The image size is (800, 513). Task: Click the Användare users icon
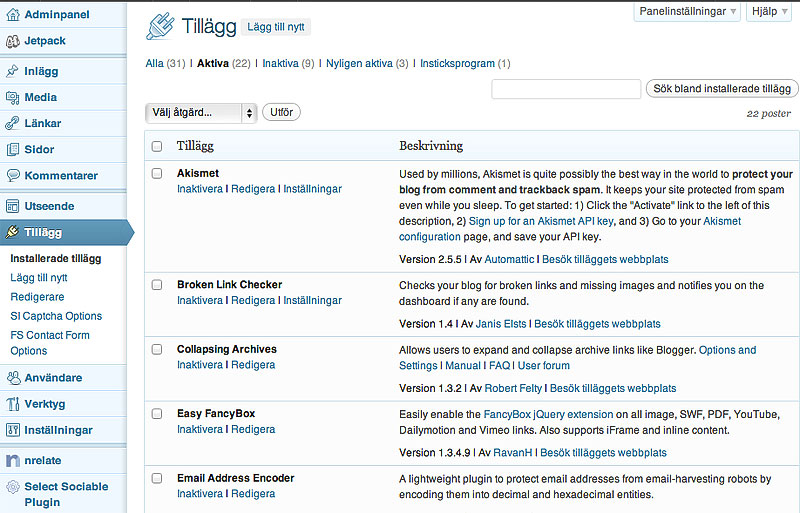pyautogui.click(x=12, y=378)
